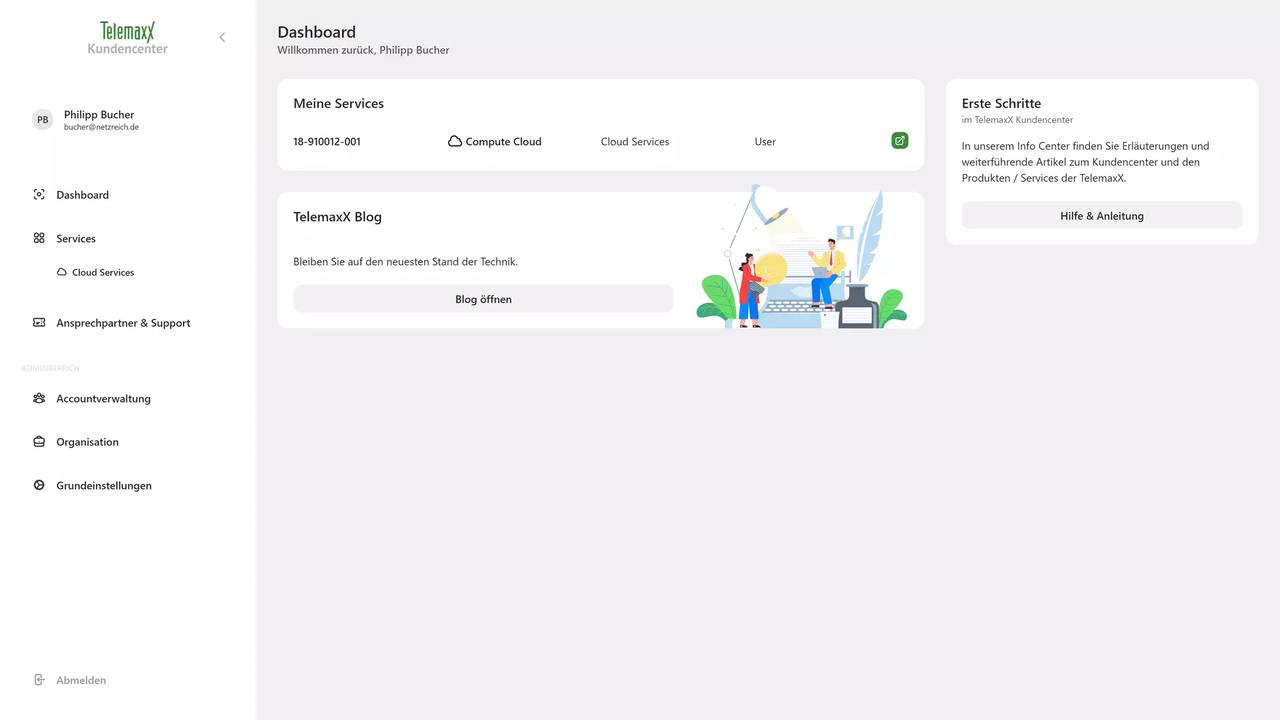Click service number 18-910012-001

[327, 142]
